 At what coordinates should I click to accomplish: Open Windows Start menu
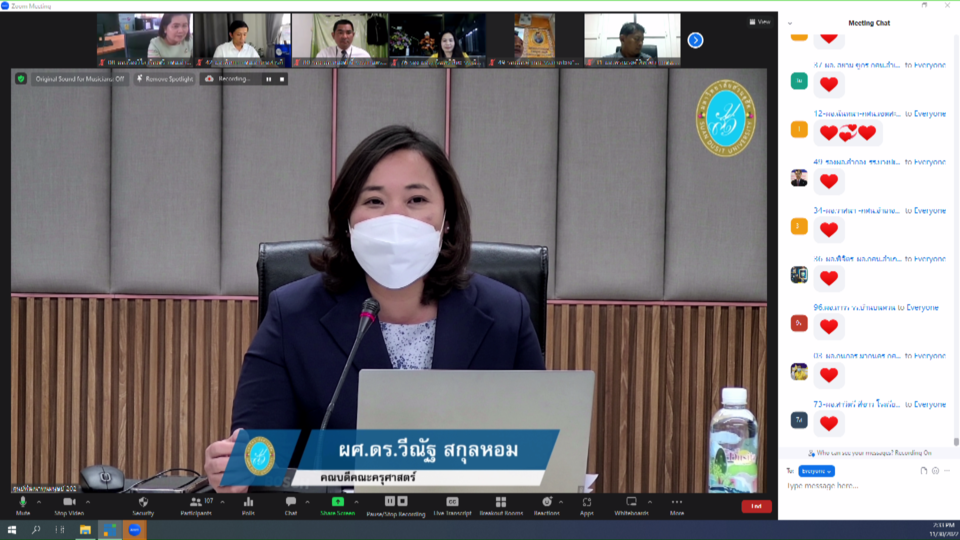(x=12, y=530)
